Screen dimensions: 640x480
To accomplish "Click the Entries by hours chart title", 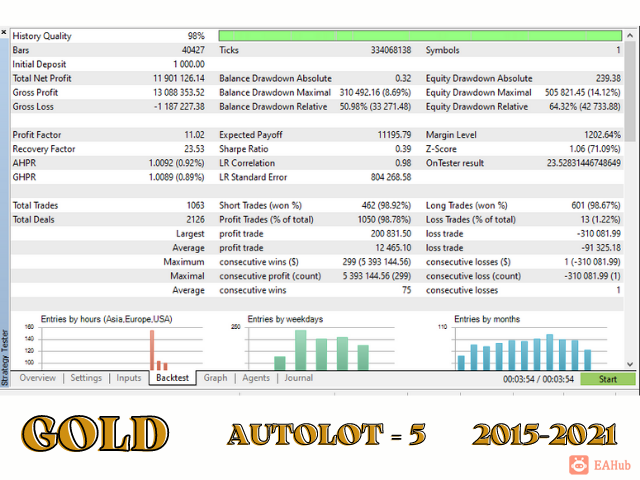I will point(107,319).
